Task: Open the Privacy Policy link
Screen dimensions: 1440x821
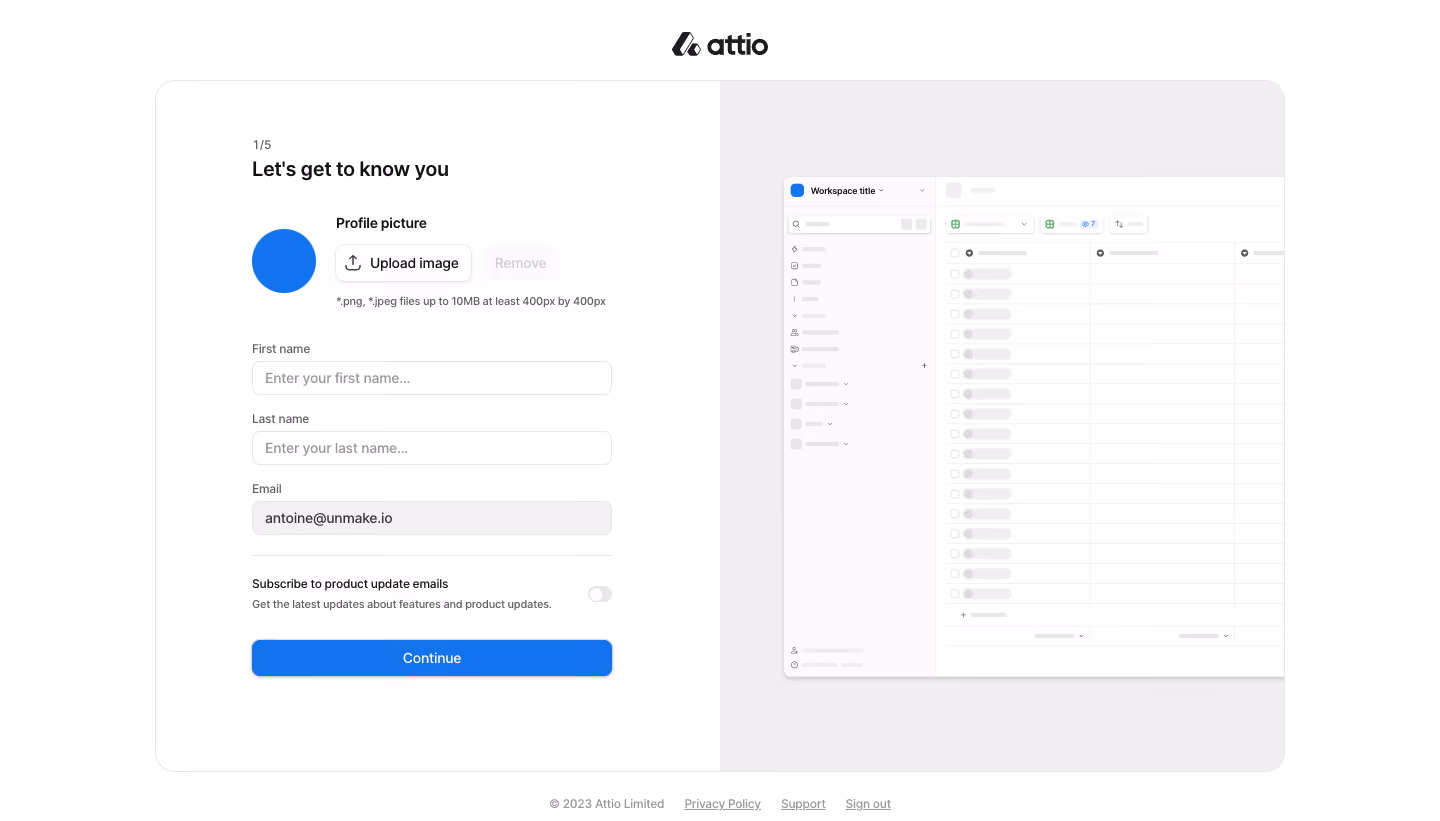Action: (722, 804)
